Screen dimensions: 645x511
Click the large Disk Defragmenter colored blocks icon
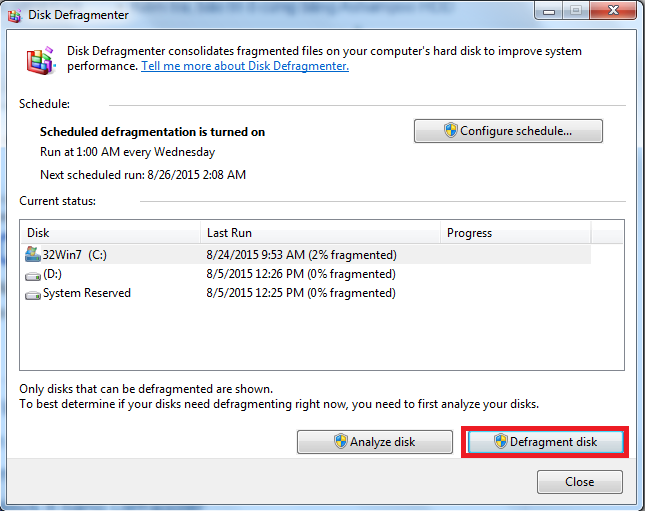(x=40, y=60)
